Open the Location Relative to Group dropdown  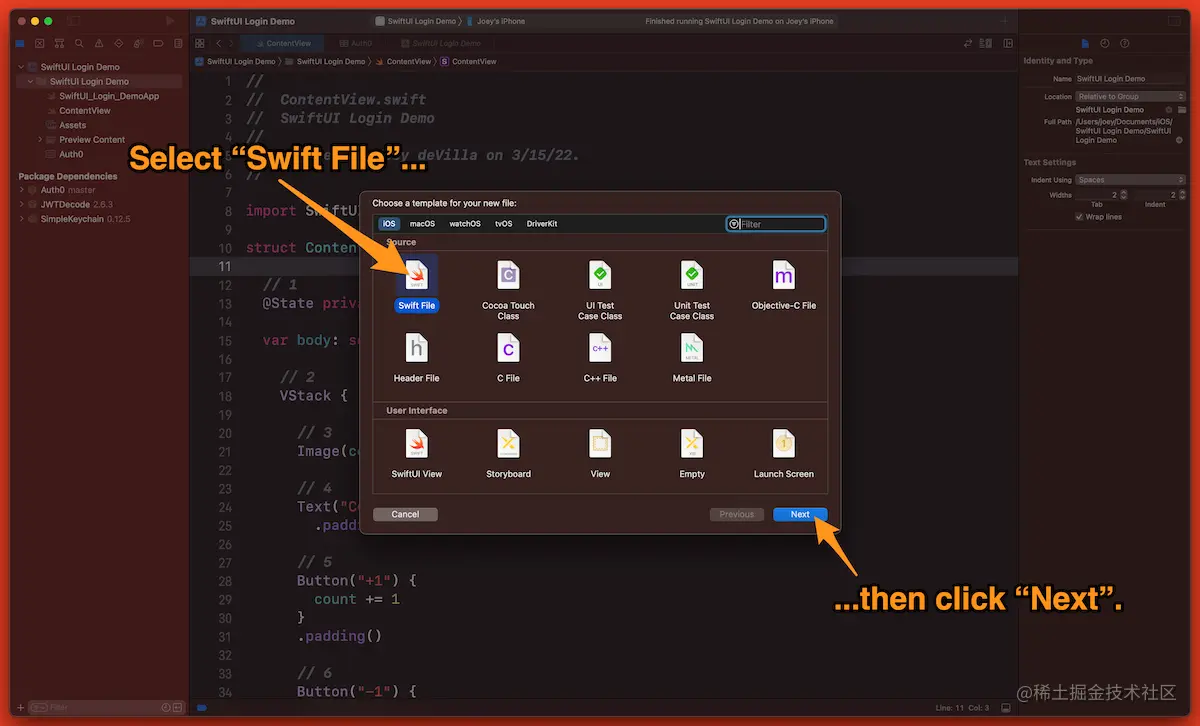pyautogui.click(x=1130, y=96)
